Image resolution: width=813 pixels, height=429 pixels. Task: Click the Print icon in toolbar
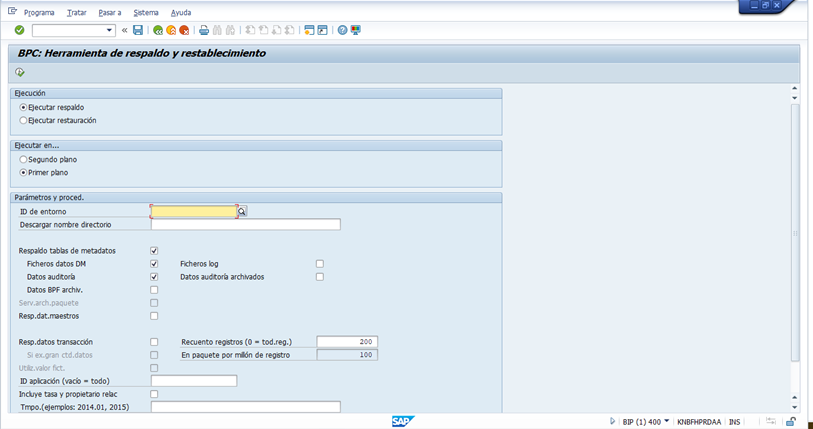coord(204,30)
